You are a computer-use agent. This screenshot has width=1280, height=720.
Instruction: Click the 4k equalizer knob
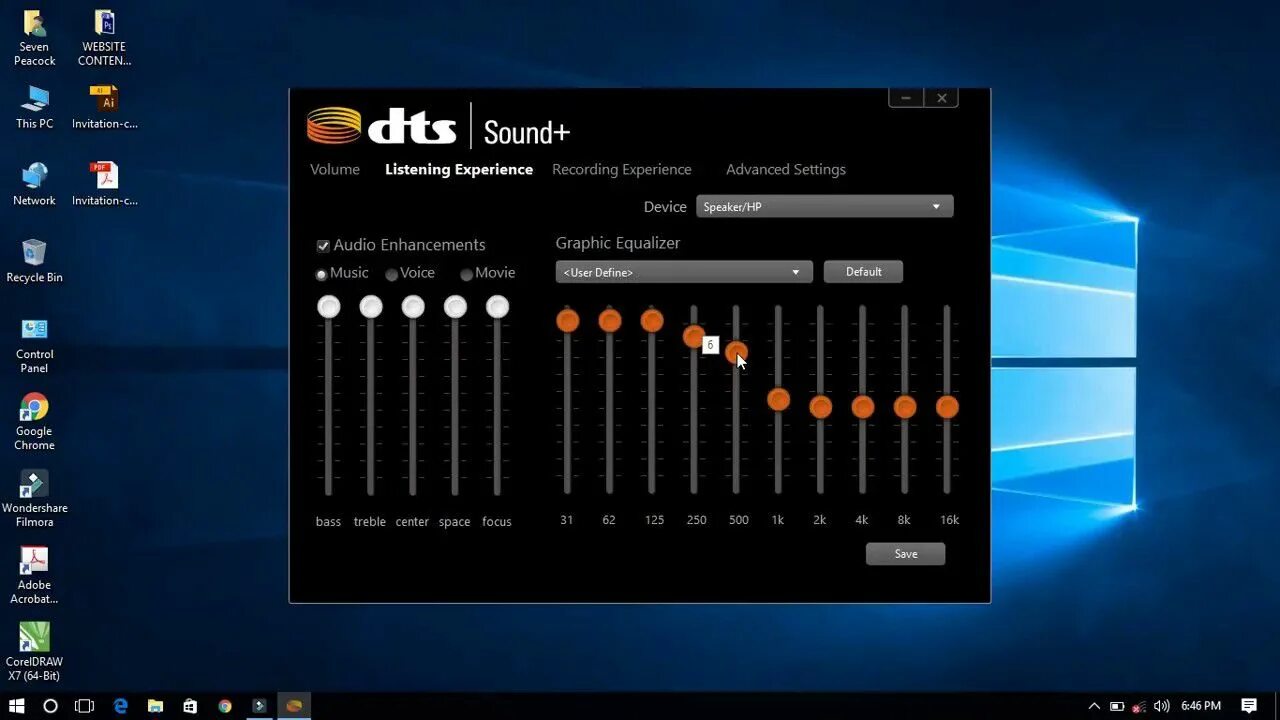pyautogui.click(x=863, y=407)
